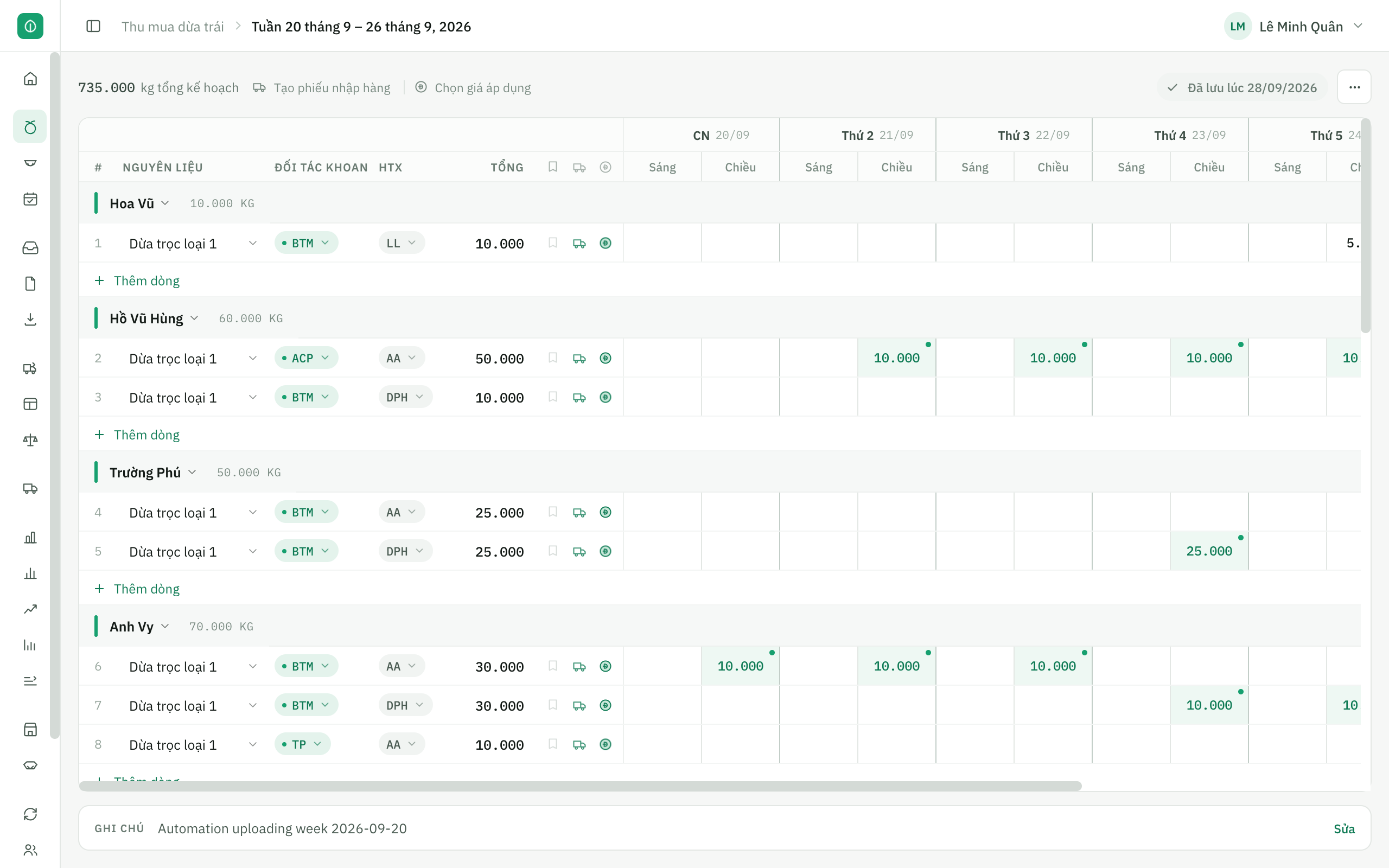Expand the Trường Phú group chevron
Viewport: 1389px width, 868px height.
pyautogui.click(x=192, y=473)
